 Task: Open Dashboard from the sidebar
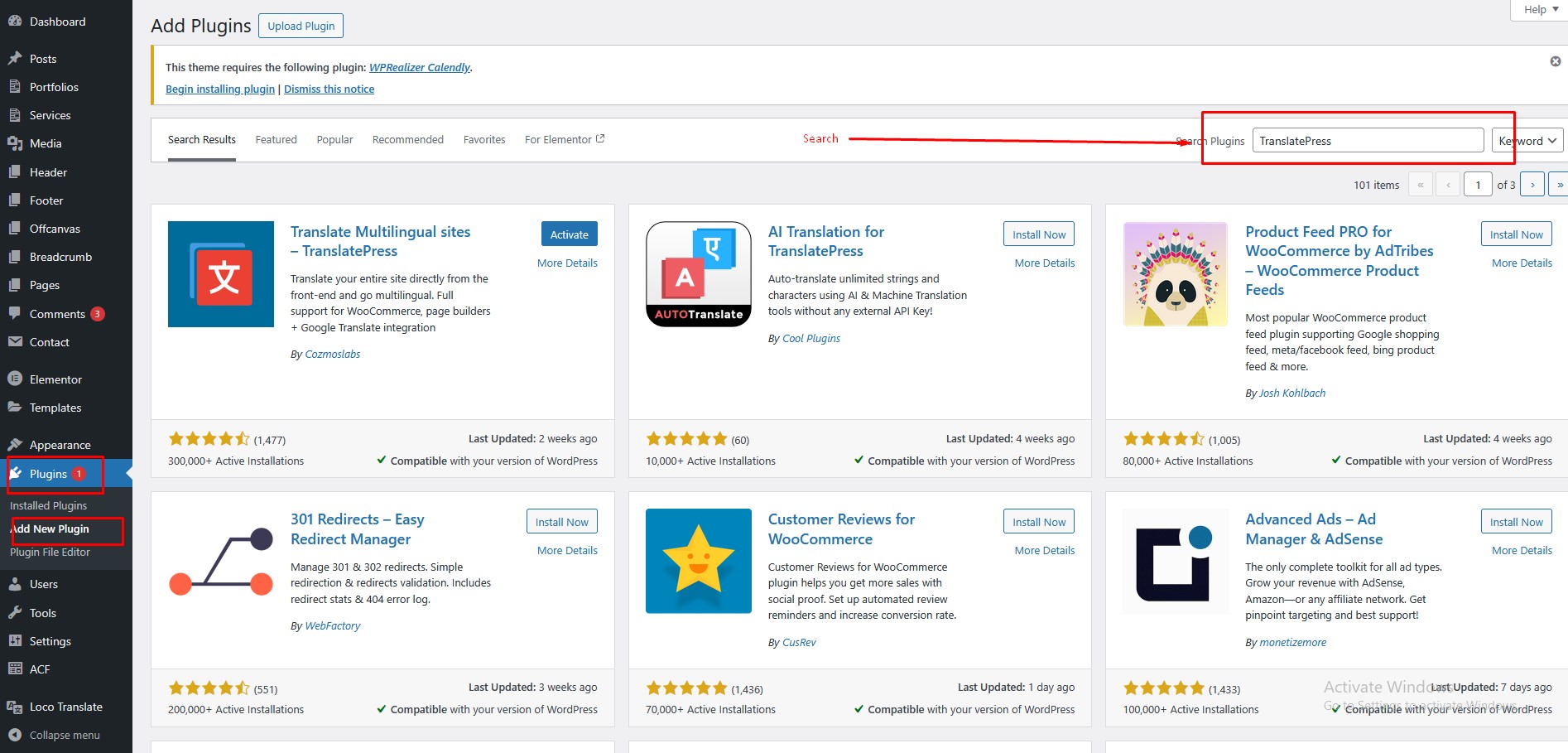tap(57, 22)
